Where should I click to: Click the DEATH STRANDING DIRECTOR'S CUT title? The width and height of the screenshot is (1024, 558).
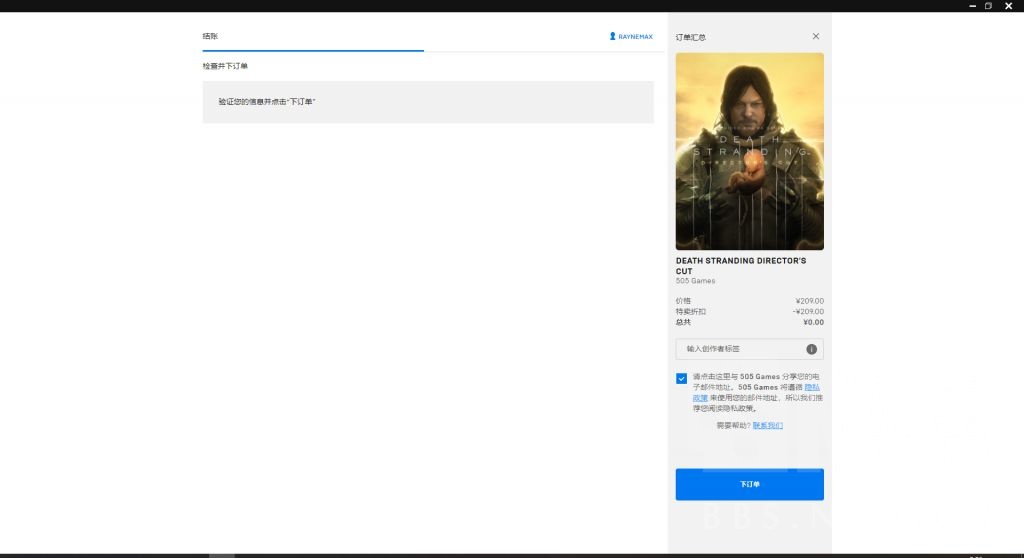740,265
